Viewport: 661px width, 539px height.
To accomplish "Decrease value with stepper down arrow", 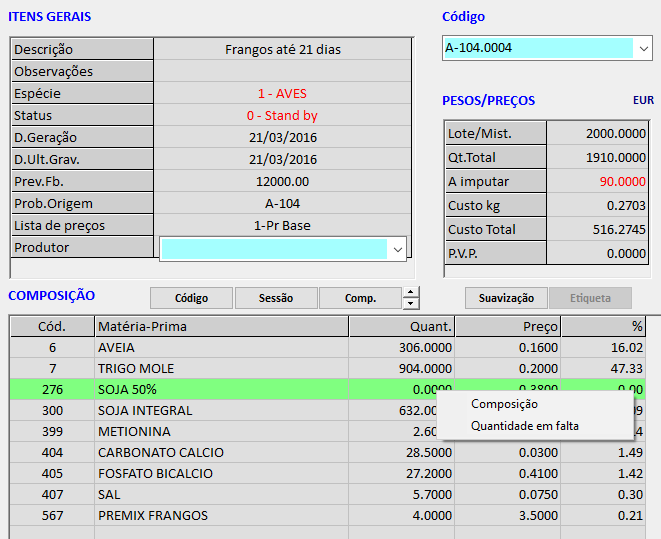I will click(x=411, y=303).
